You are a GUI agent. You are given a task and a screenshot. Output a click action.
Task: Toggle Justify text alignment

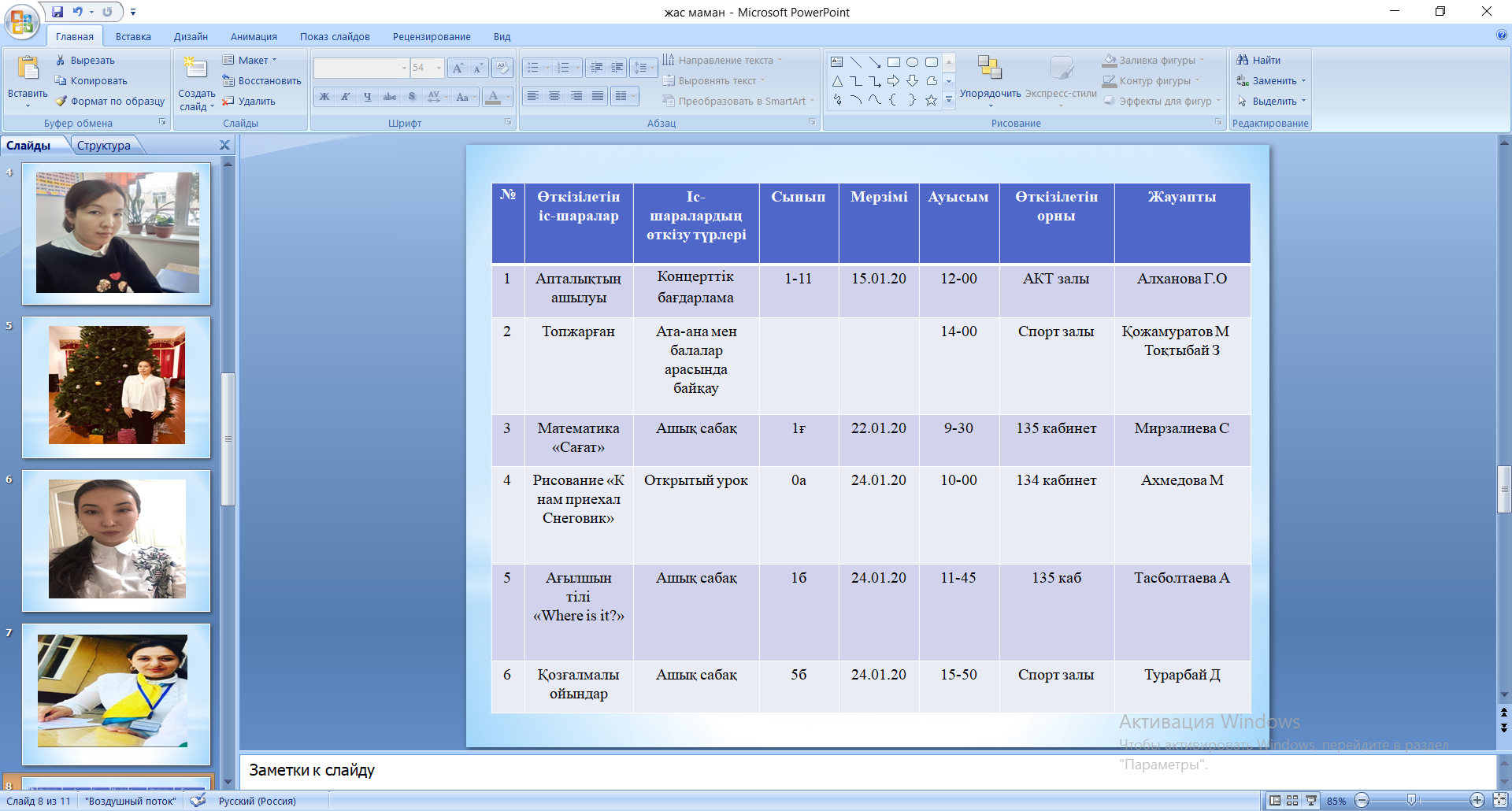(598, 96)
